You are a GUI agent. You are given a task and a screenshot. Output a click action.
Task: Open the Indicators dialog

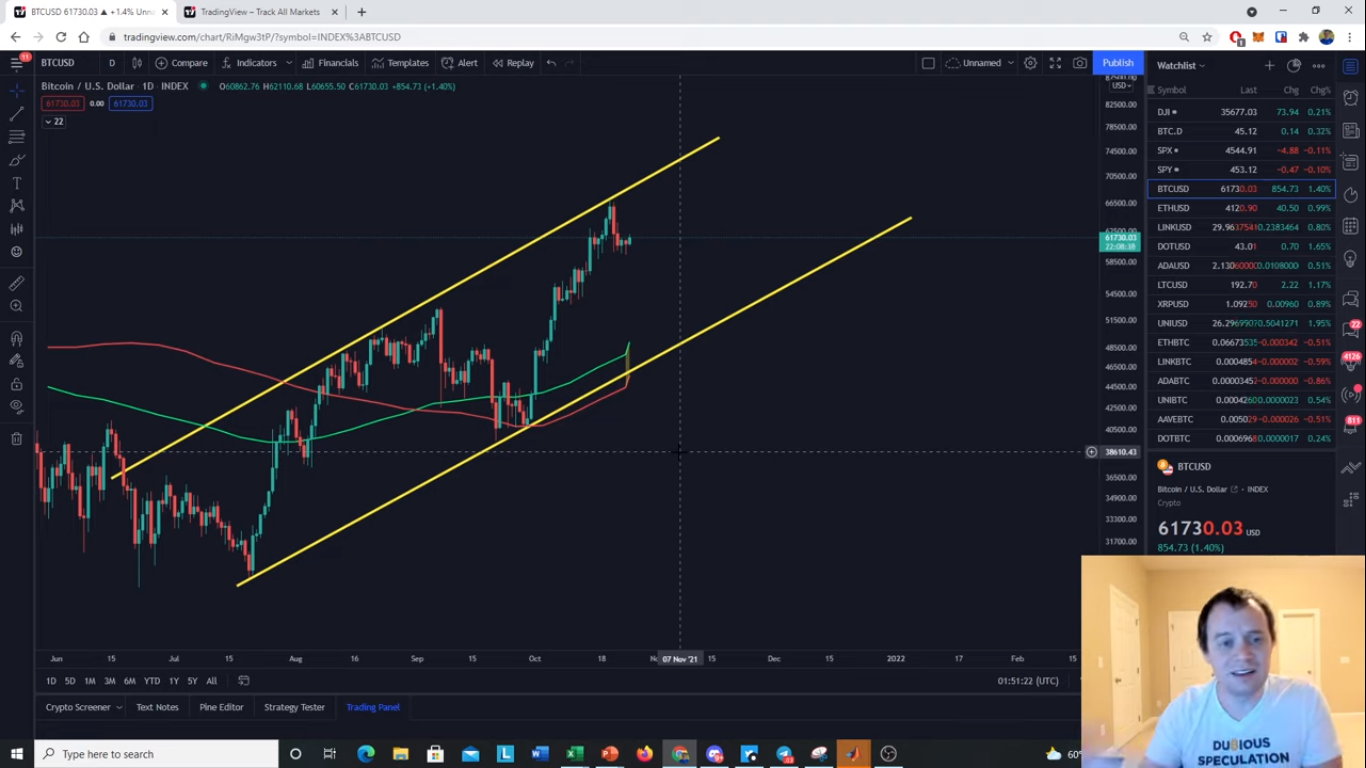tap(249, 63)
